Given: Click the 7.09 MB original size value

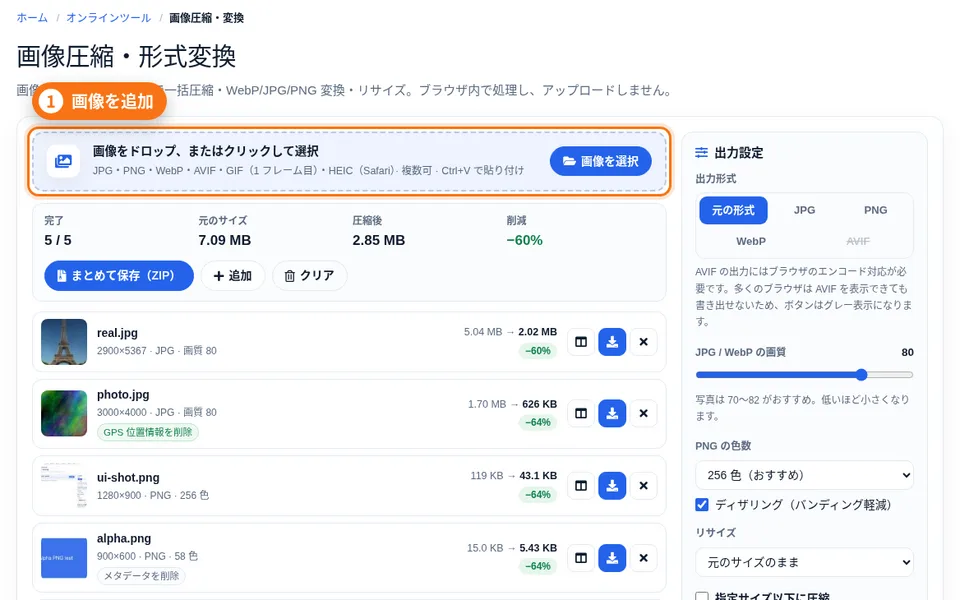Looking at the screenshot, I should (225, 240).
